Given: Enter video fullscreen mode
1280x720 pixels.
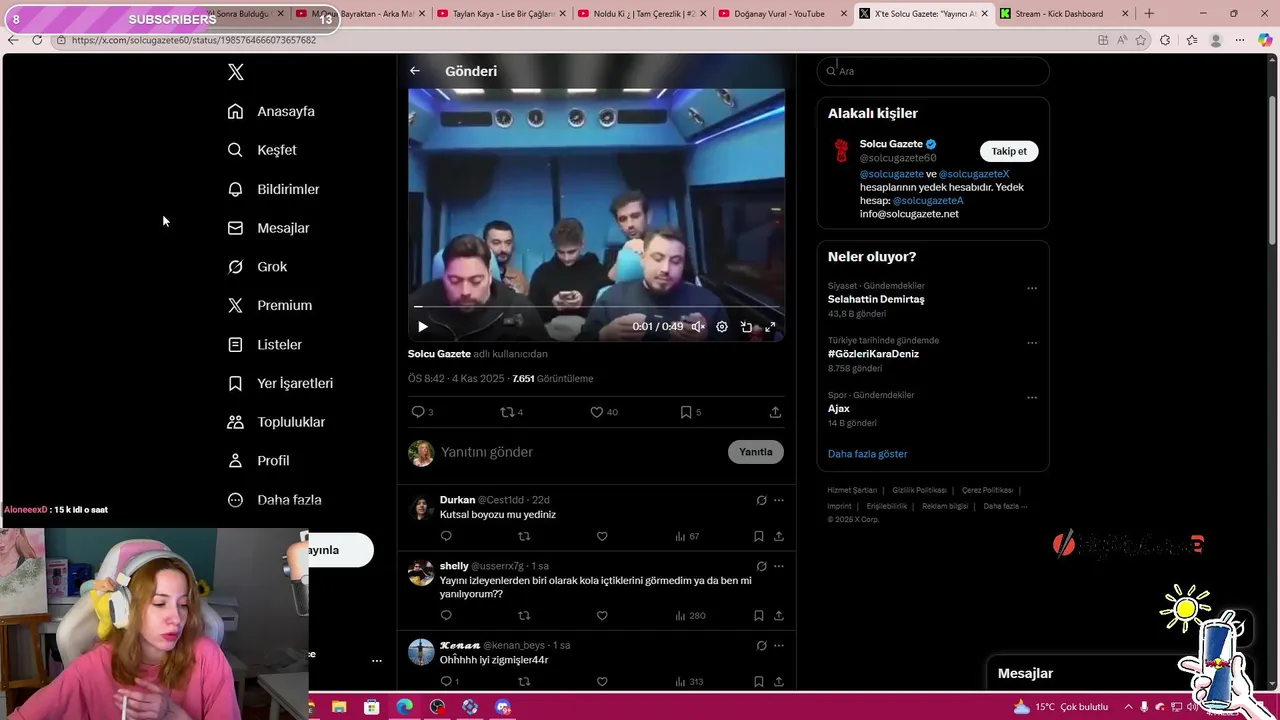Looking at the screenshot, I should pyautogui.click(x=770, y=327).
